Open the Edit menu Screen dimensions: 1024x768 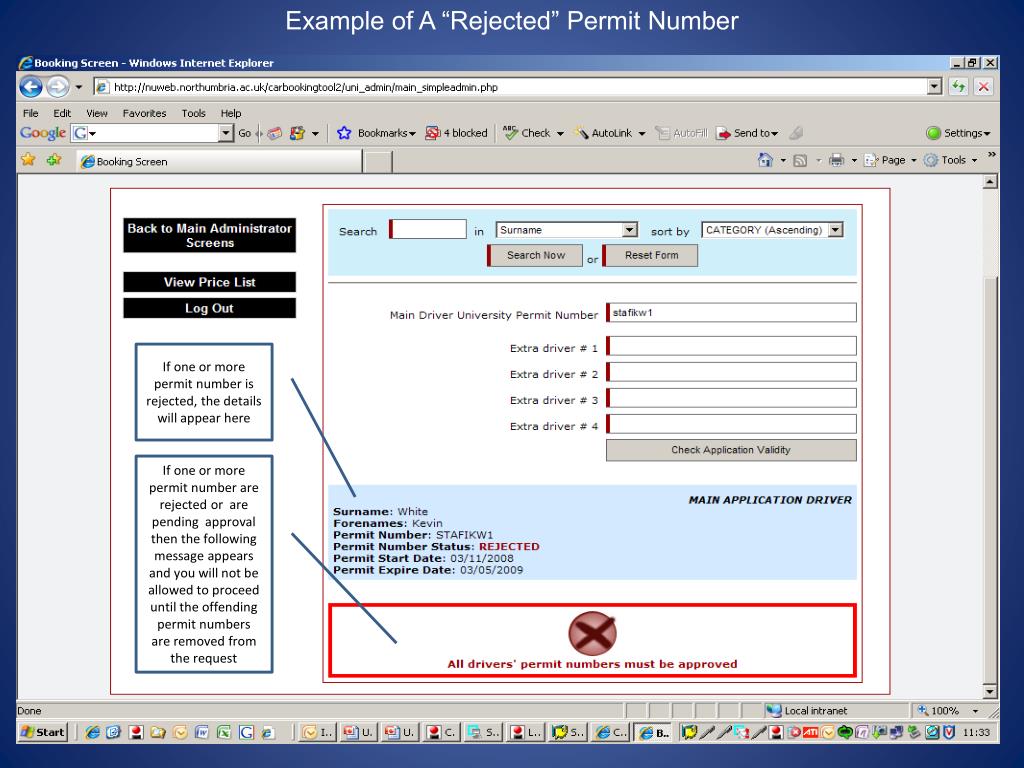point(62,113)
